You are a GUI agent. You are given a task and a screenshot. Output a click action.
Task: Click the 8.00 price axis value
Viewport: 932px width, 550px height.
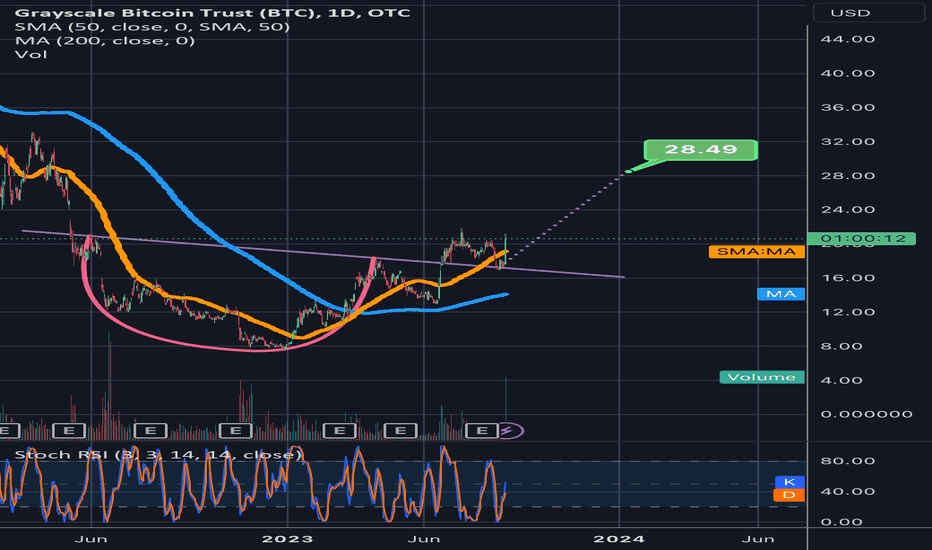click(x=841, y=346)
